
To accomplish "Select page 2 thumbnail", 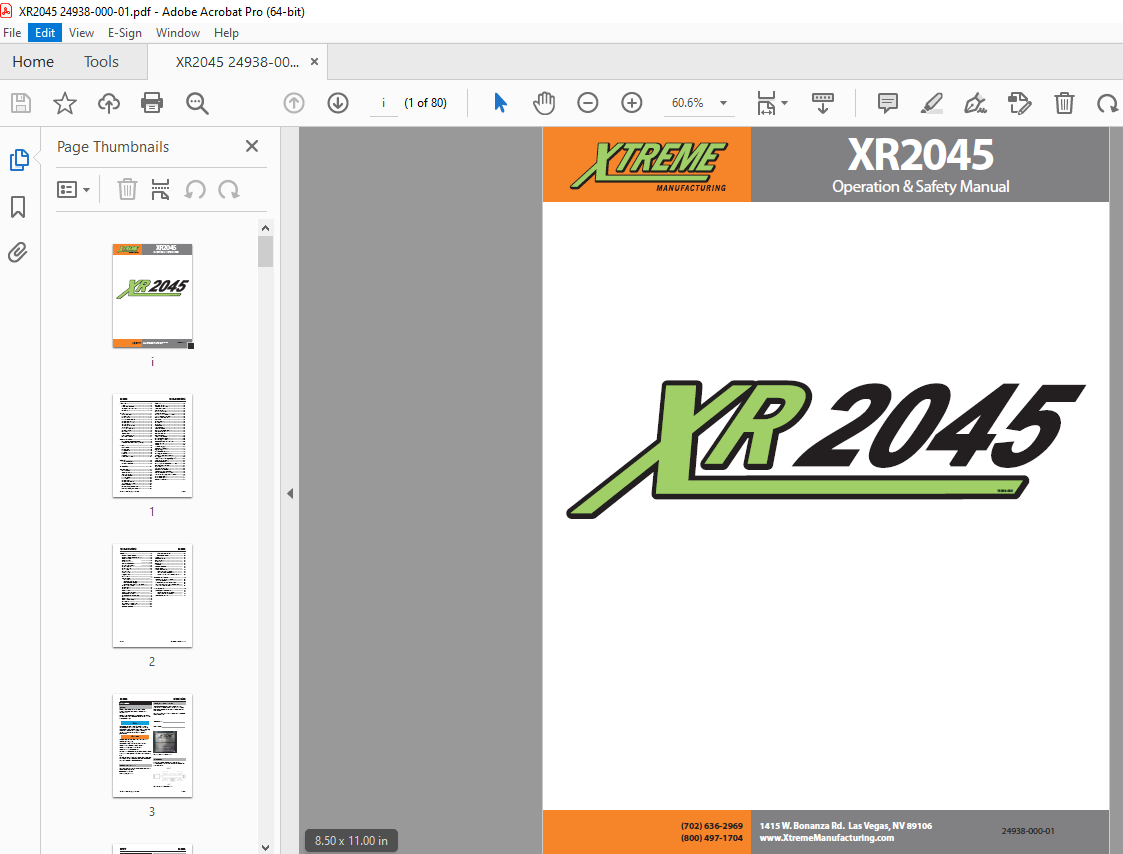I will 153,595.
